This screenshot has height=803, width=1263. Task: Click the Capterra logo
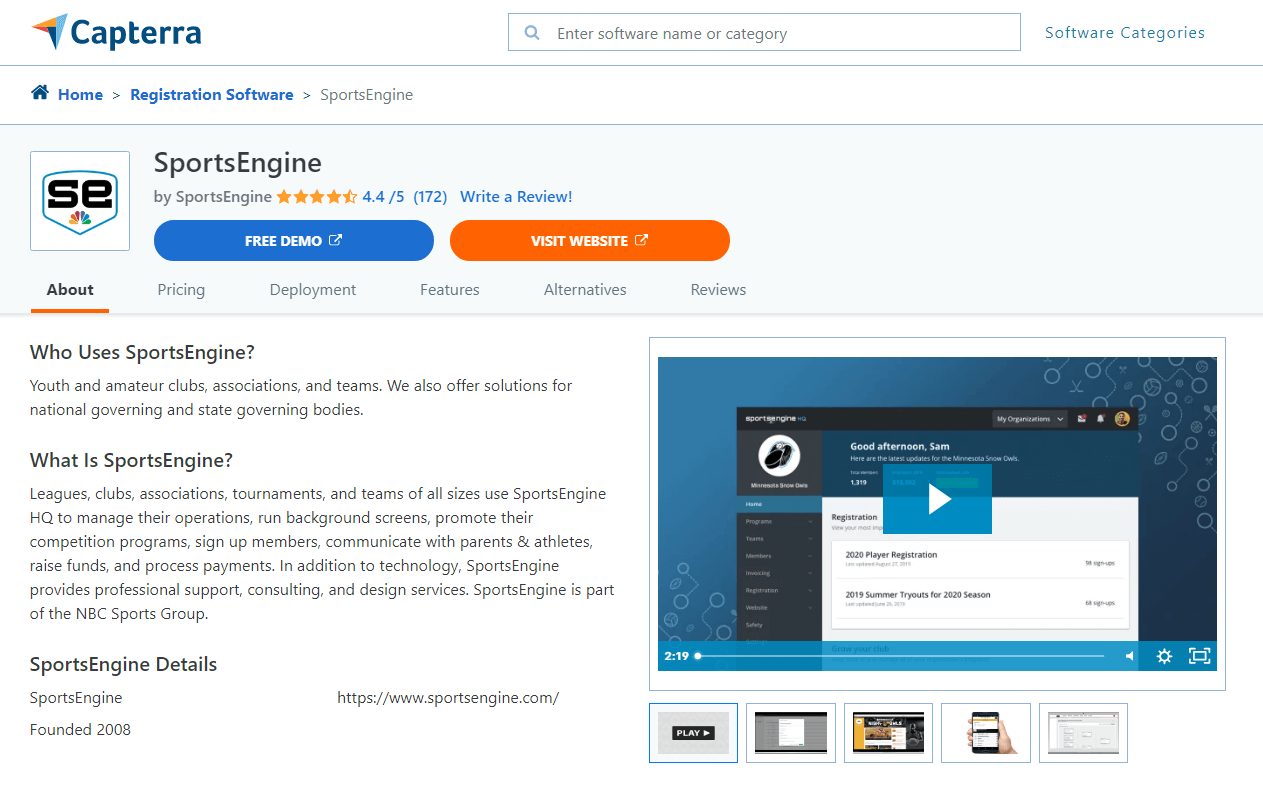point(116,33)
